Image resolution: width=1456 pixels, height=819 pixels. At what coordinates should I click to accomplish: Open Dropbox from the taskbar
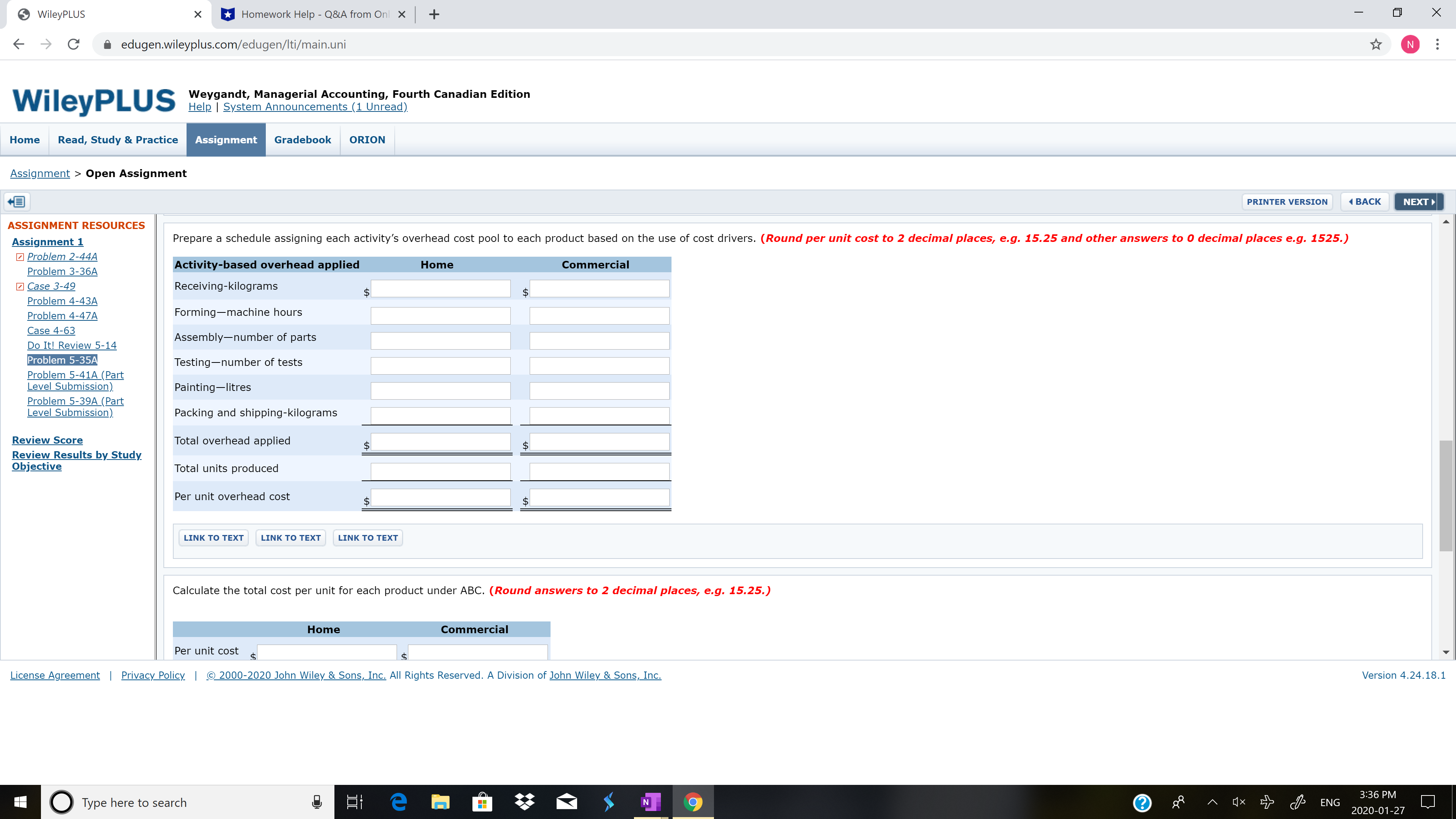pos(524,802)
